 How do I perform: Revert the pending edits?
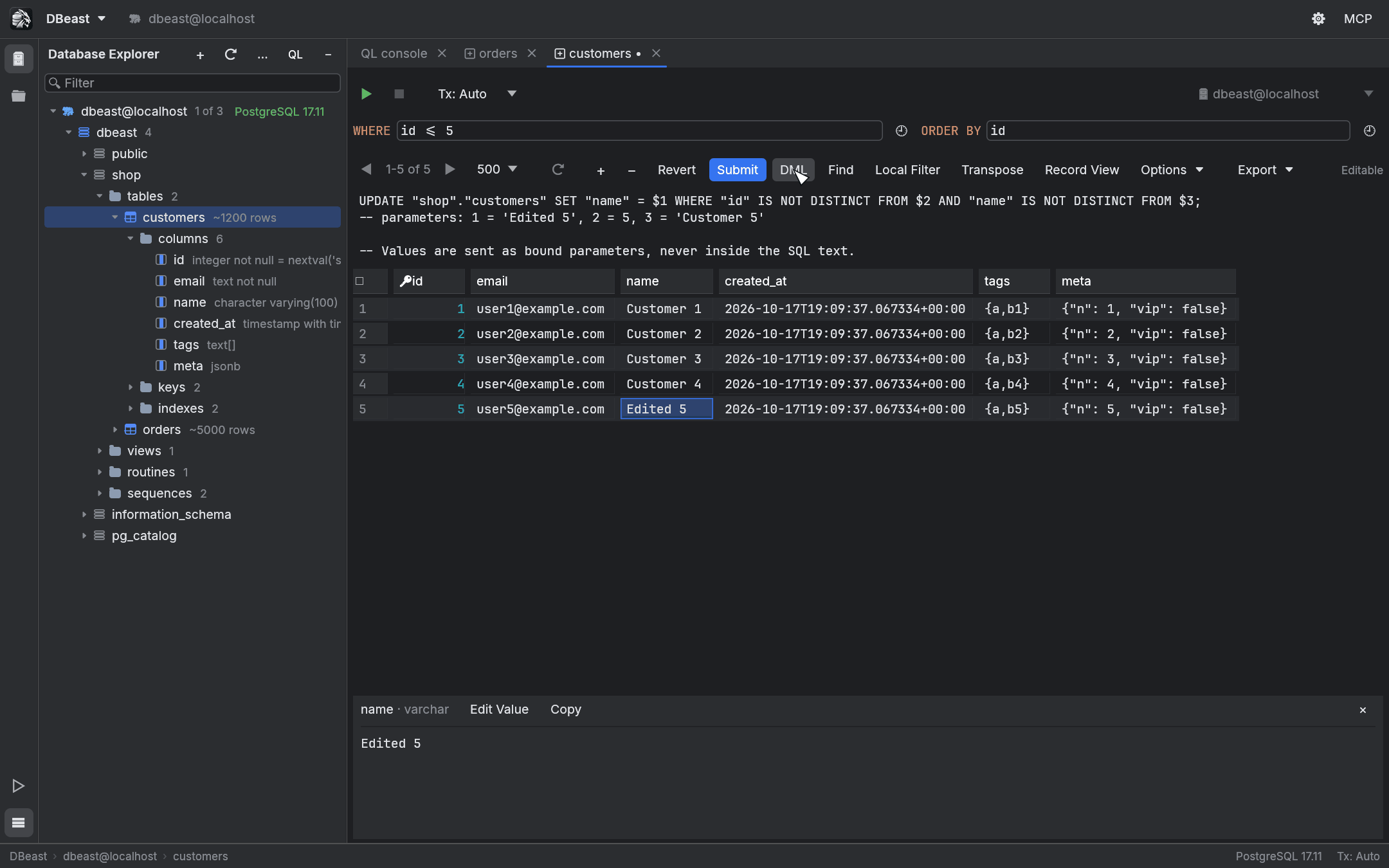(x=676, y=170)
